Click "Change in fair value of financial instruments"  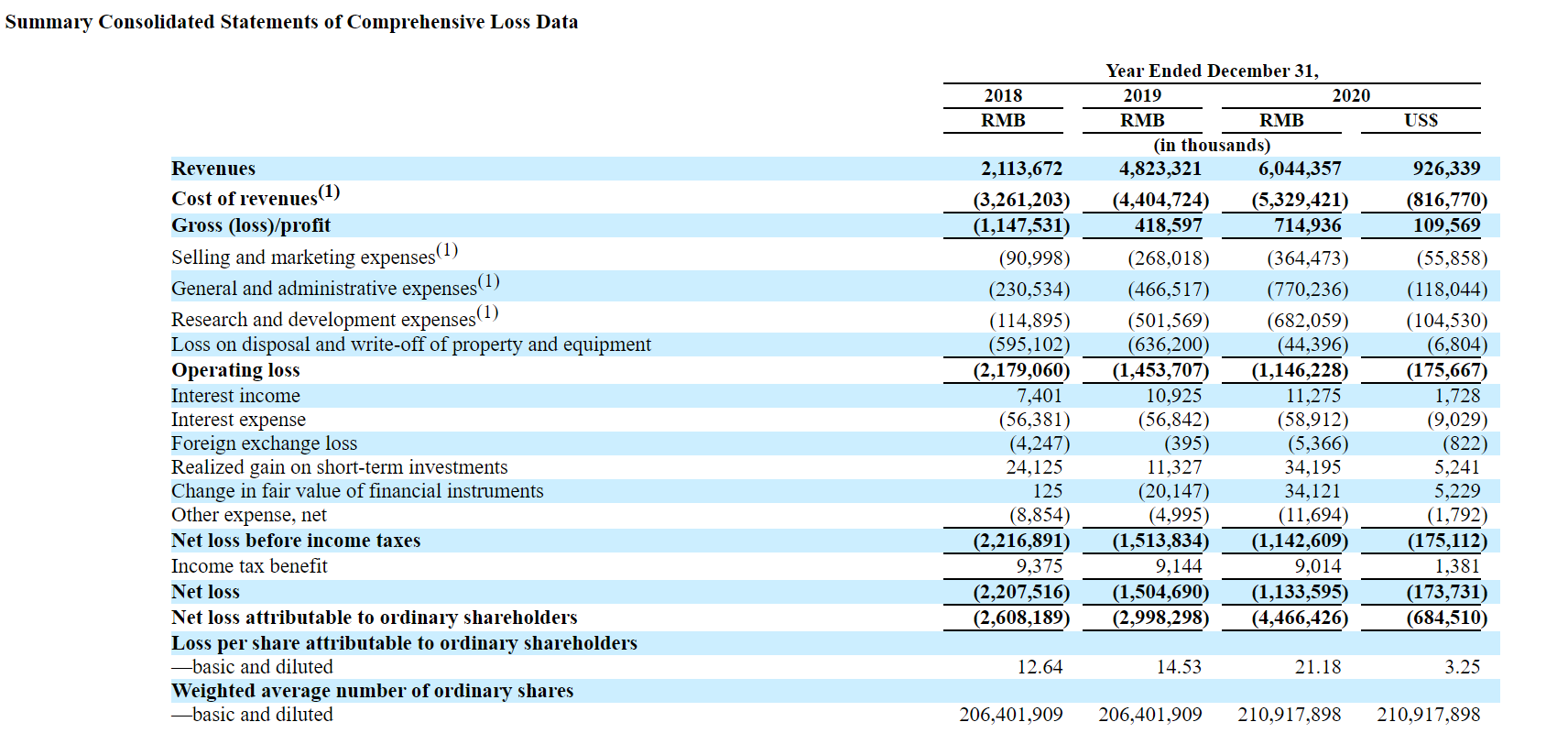tap(357, 491)
